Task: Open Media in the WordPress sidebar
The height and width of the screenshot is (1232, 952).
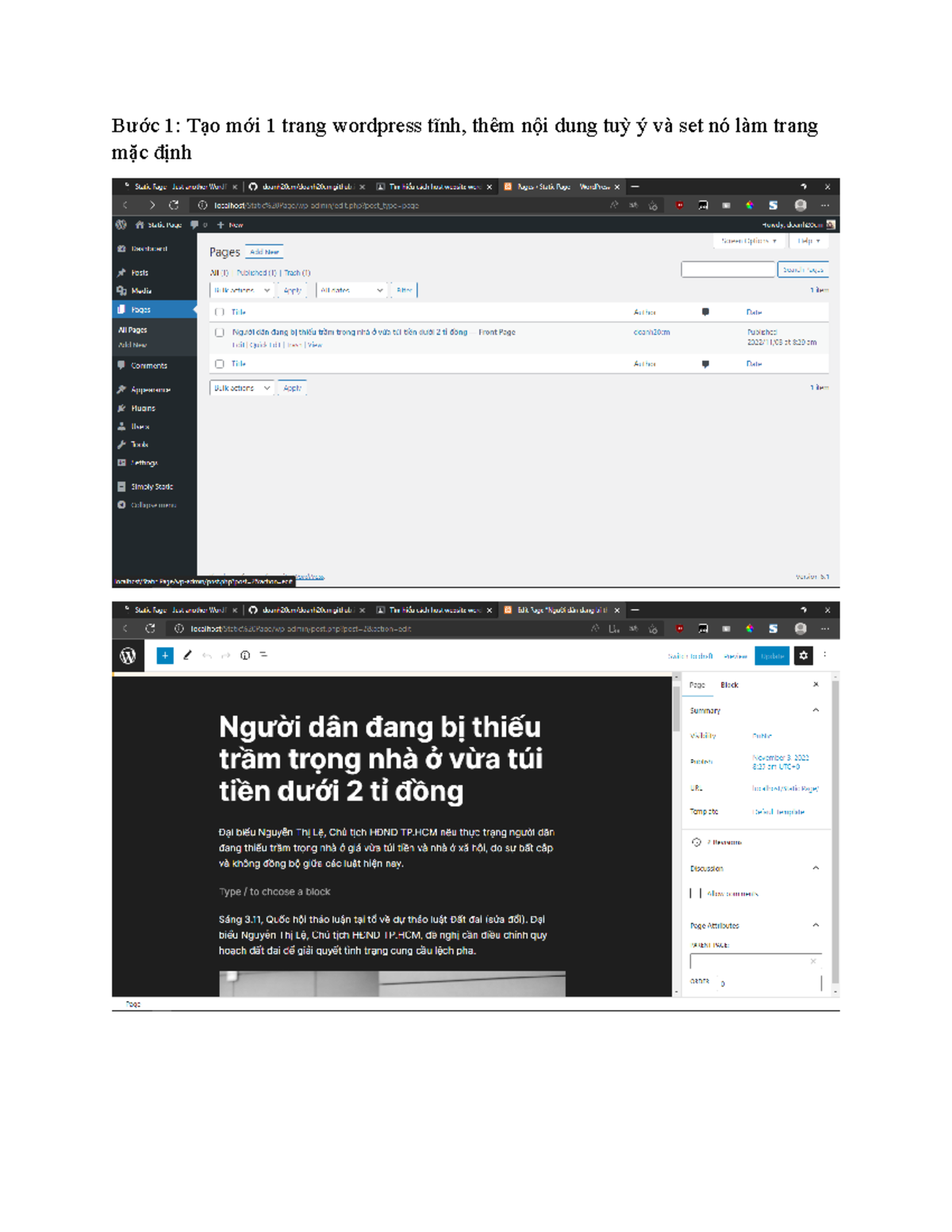Action: point(140,291)
